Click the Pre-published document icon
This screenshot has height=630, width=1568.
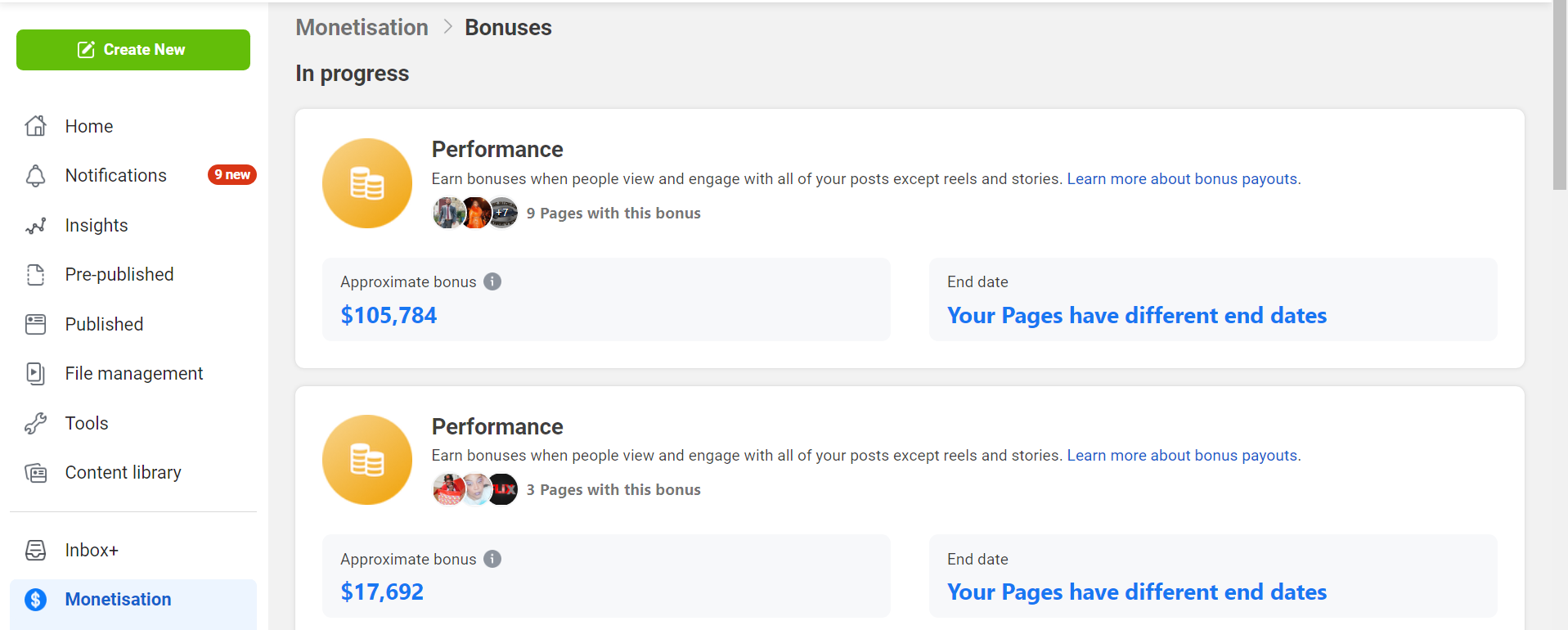[x=36, y=275]
